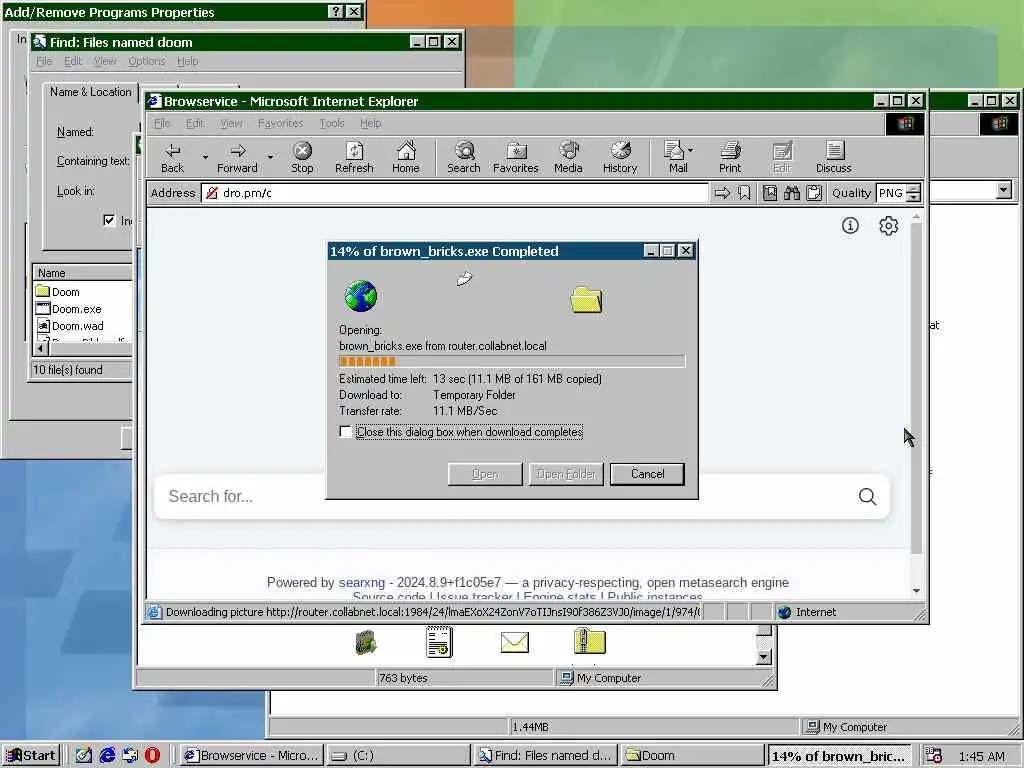This screenshot has width=1024, height=768.
Task: Switch to the (C:) taskbar button
Action: 398,756
